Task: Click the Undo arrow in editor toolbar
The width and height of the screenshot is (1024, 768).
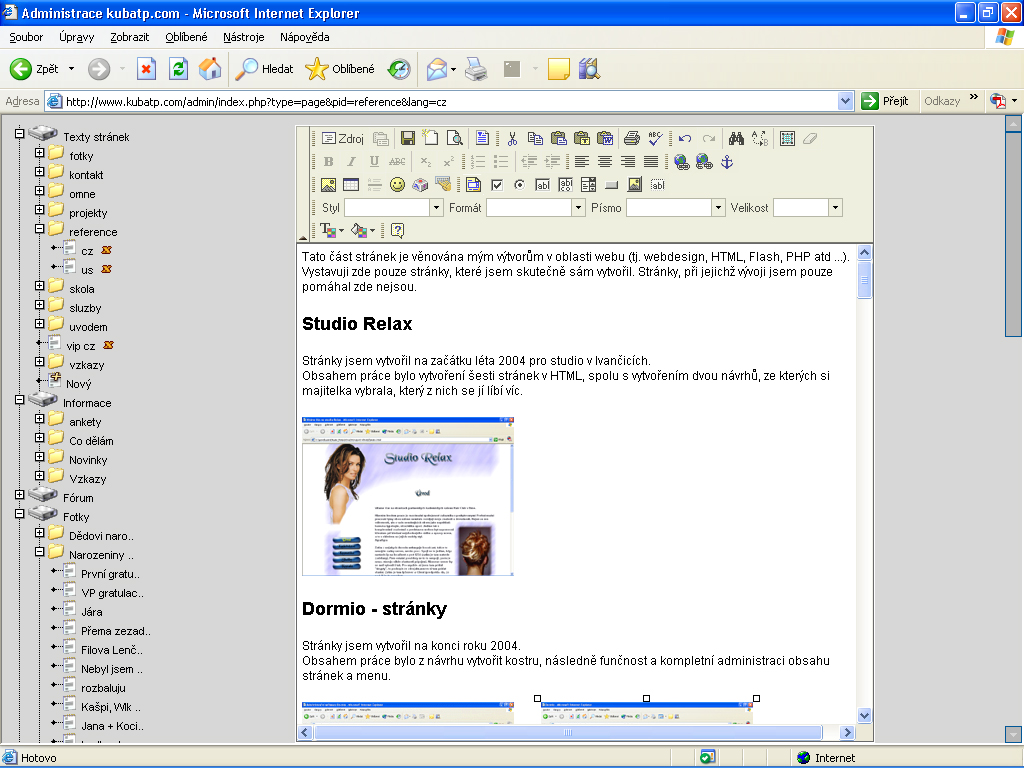Action: point(685,139)
